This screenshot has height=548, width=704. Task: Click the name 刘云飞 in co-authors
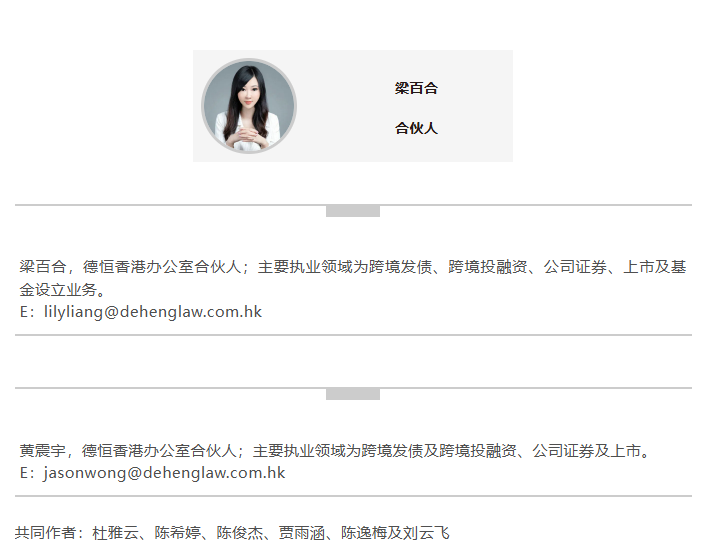pos(427,533)
